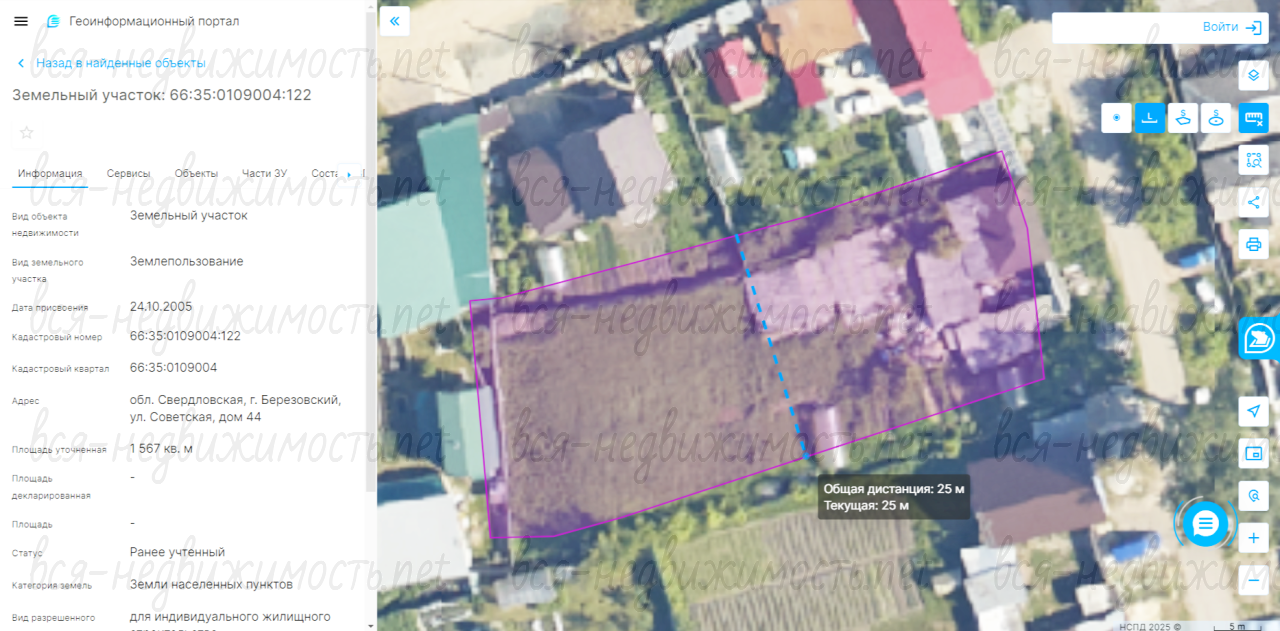The height and width of the screenshot is (631, 1280).
Task: Print the map view
Action: click(x=1253, y=244)
